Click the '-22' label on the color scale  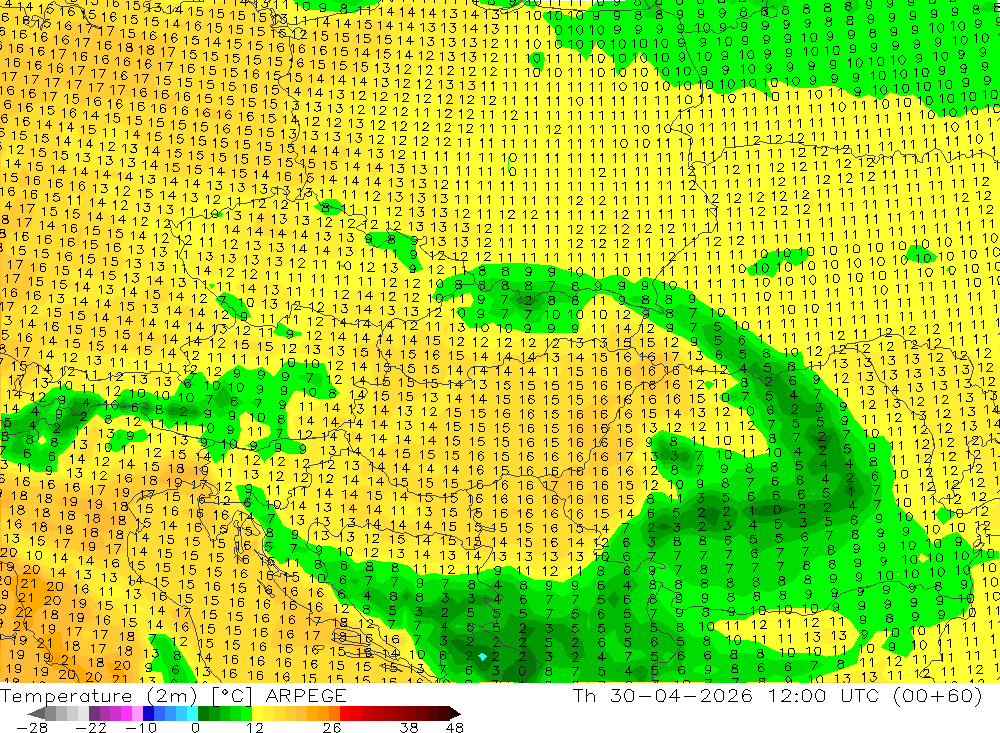91,727
